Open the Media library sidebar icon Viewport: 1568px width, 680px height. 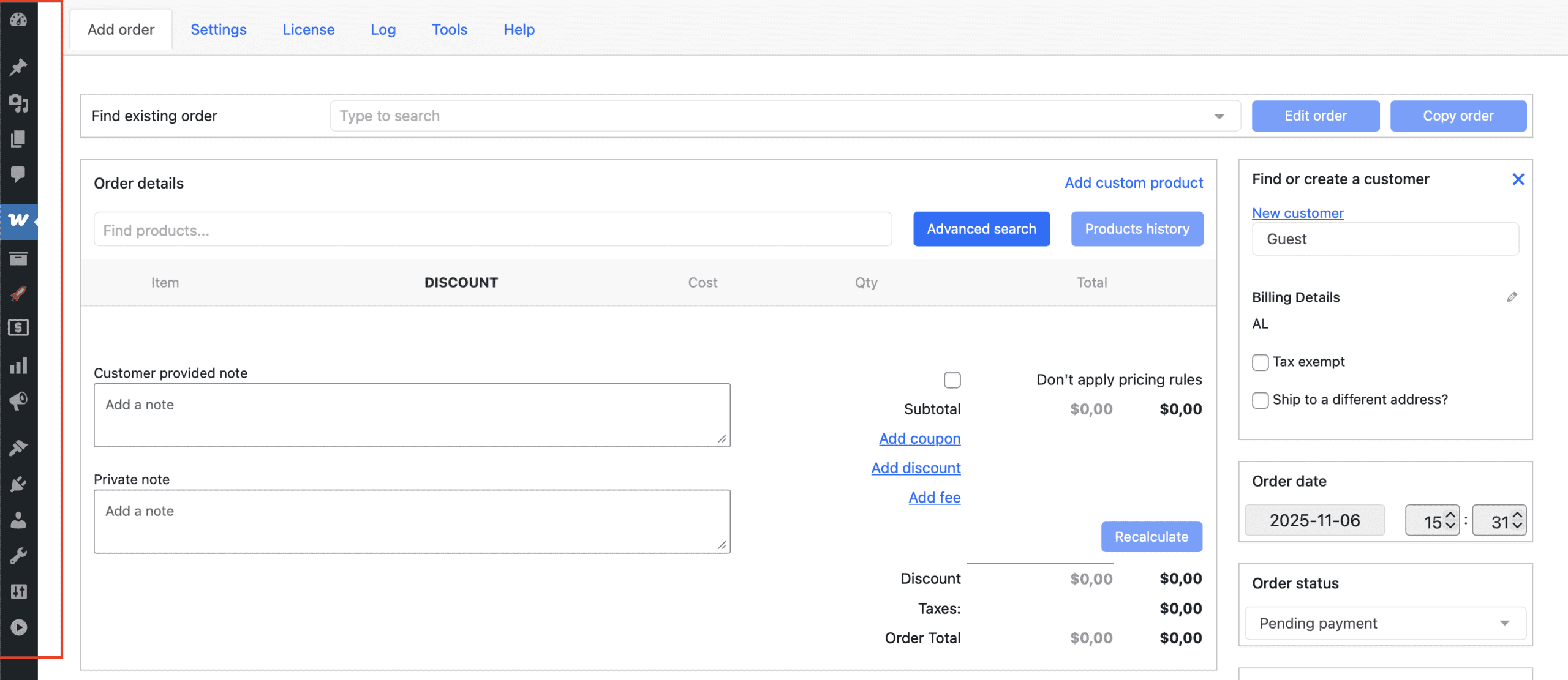pos(18,103)
